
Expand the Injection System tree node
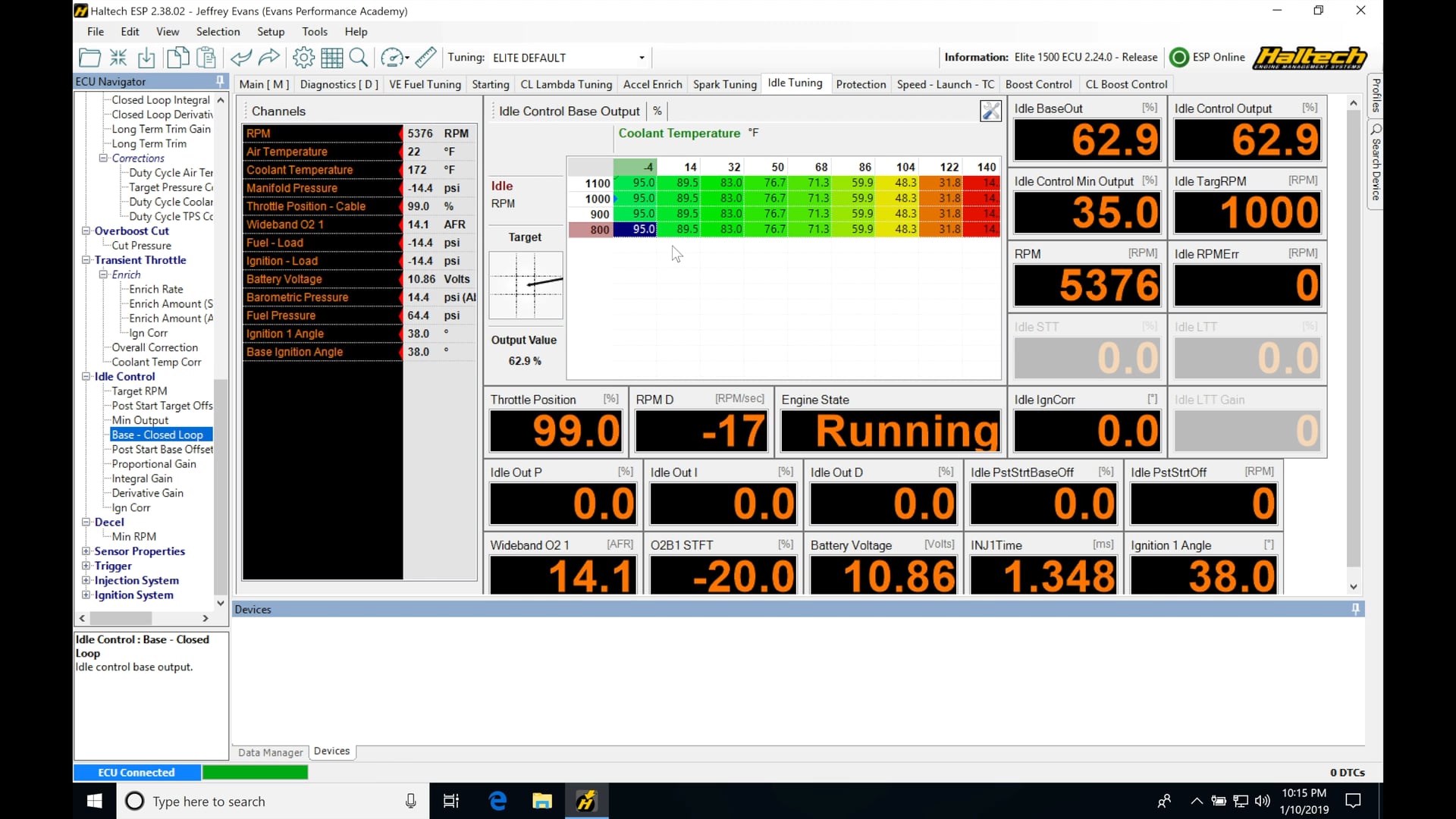click(86, 580)
